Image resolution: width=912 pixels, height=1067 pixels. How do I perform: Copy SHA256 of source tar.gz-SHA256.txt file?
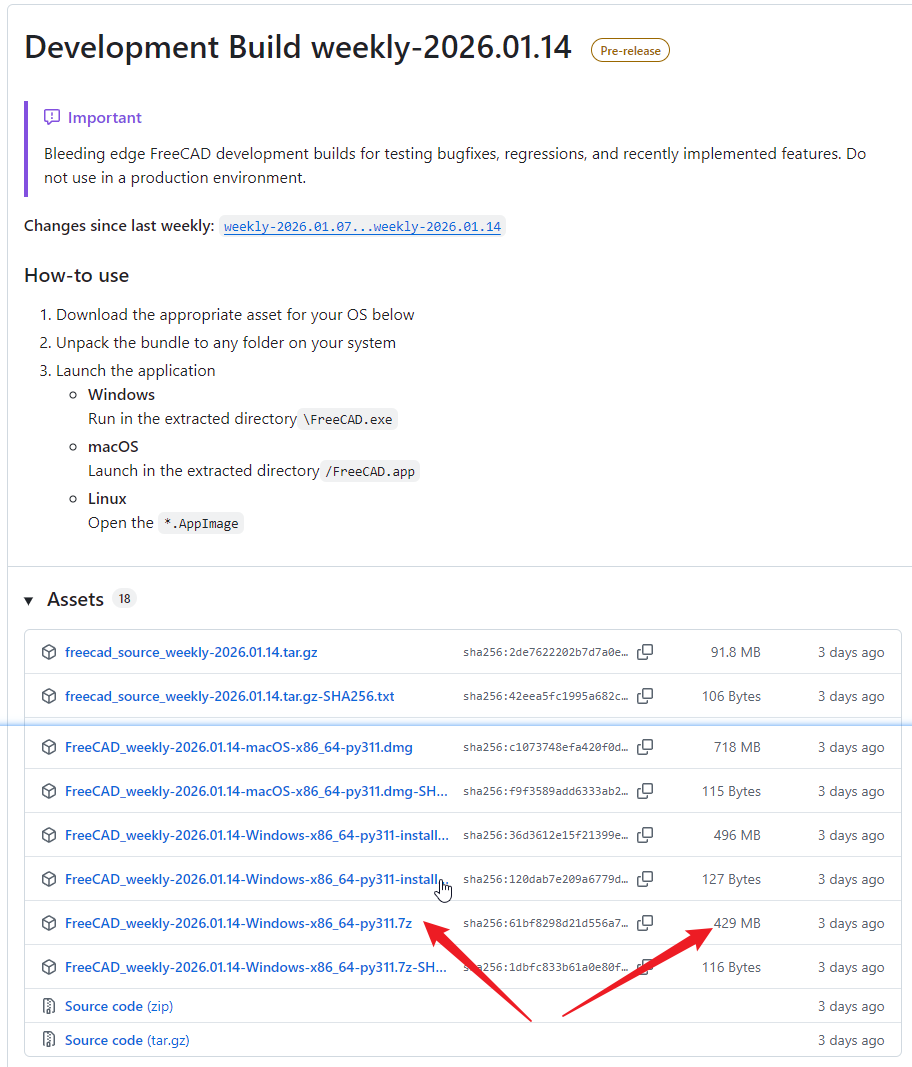(x=645, y=696)
